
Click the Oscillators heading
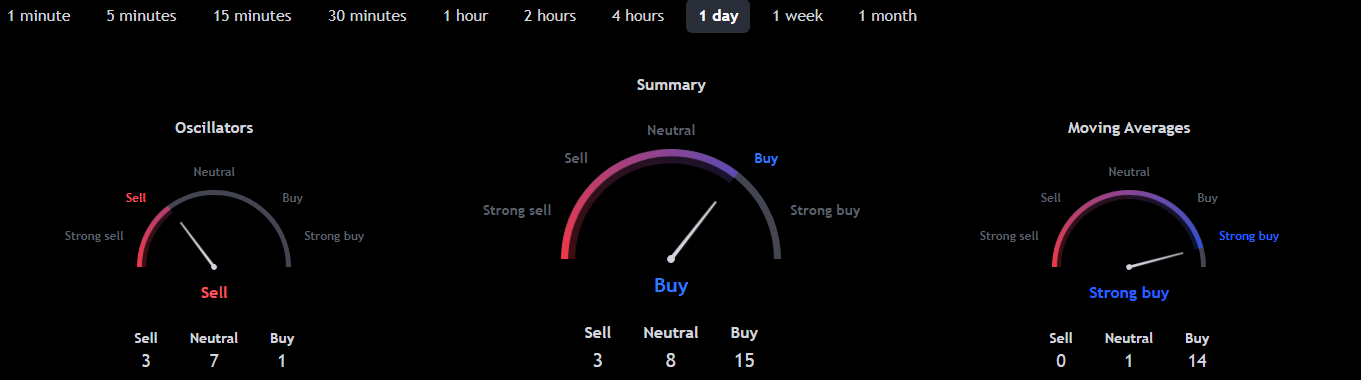click(214, 128)
